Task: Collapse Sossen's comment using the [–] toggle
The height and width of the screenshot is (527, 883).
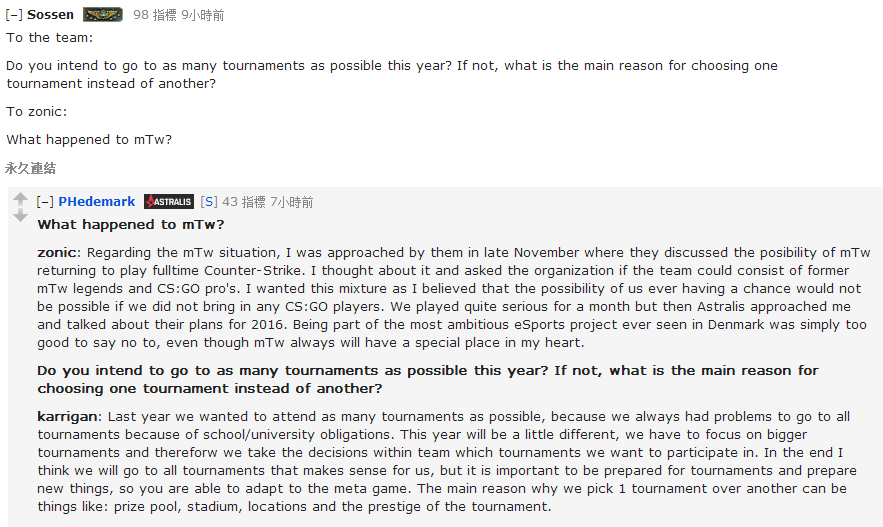Action: [14, 15]
